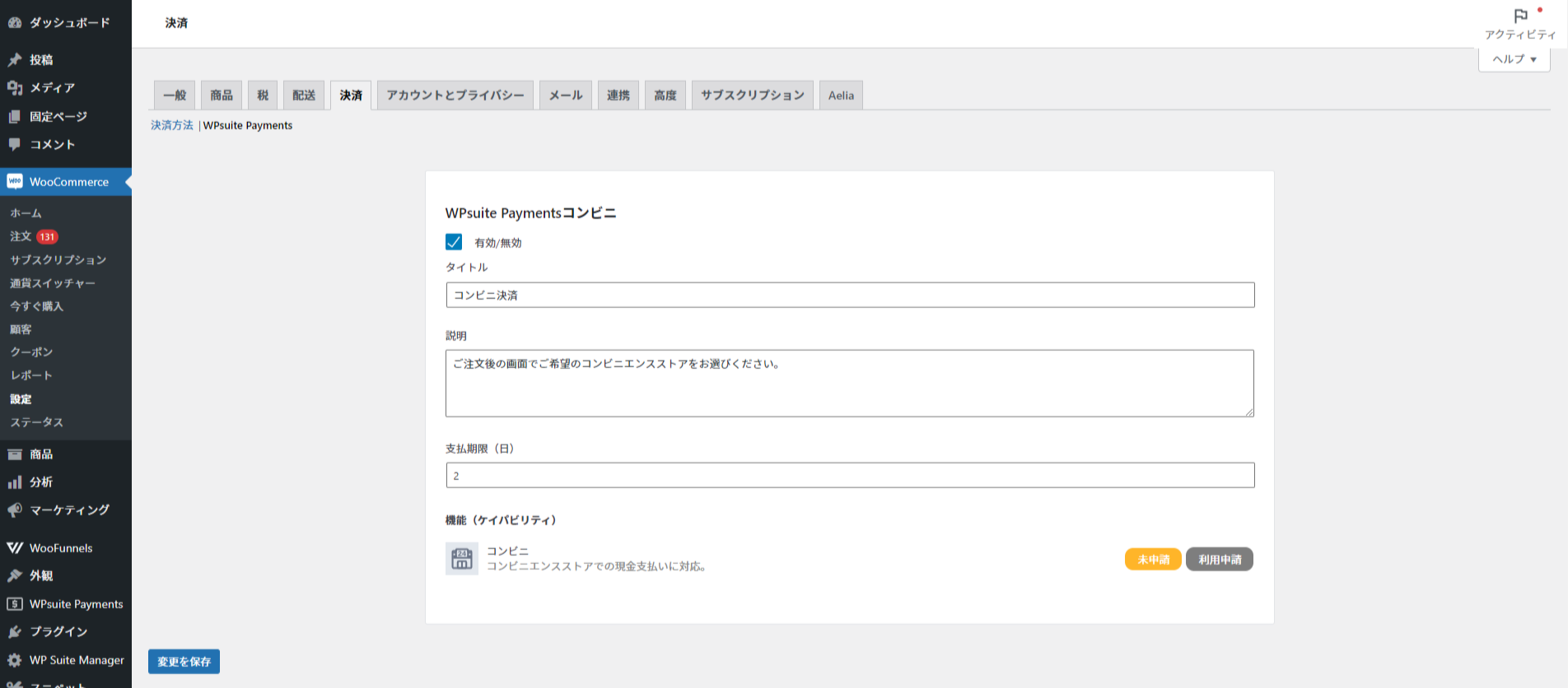Switch to the 商品 settings tab
The height and width of the screenshot is (688, 1568).
(x=222, y=95)
